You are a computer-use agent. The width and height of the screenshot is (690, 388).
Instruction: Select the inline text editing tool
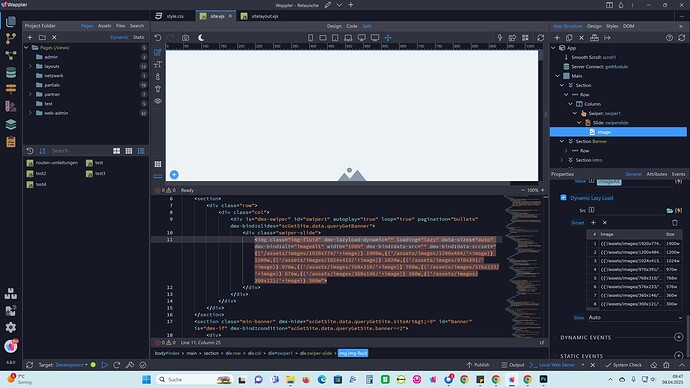point(158,65)
